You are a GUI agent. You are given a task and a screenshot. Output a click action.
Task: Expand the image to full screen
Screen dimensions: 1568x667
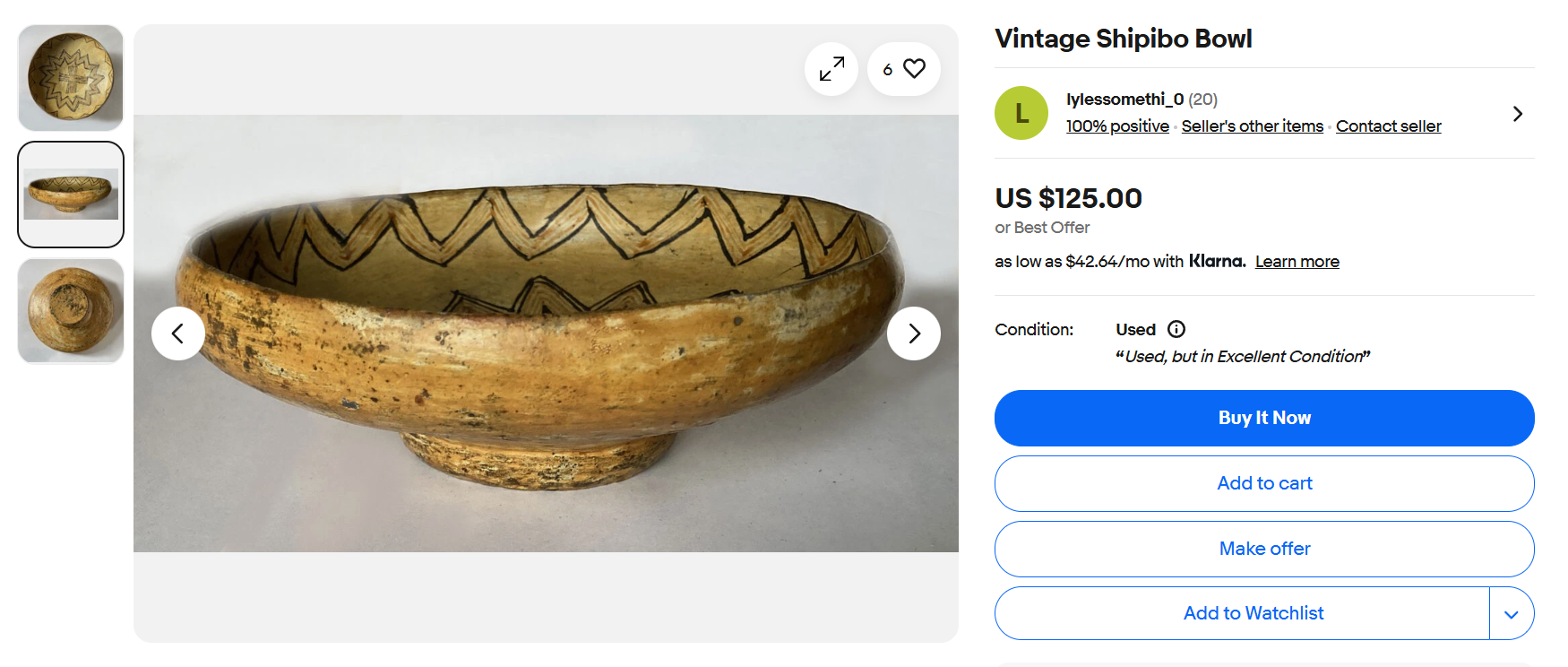(831, 69)
